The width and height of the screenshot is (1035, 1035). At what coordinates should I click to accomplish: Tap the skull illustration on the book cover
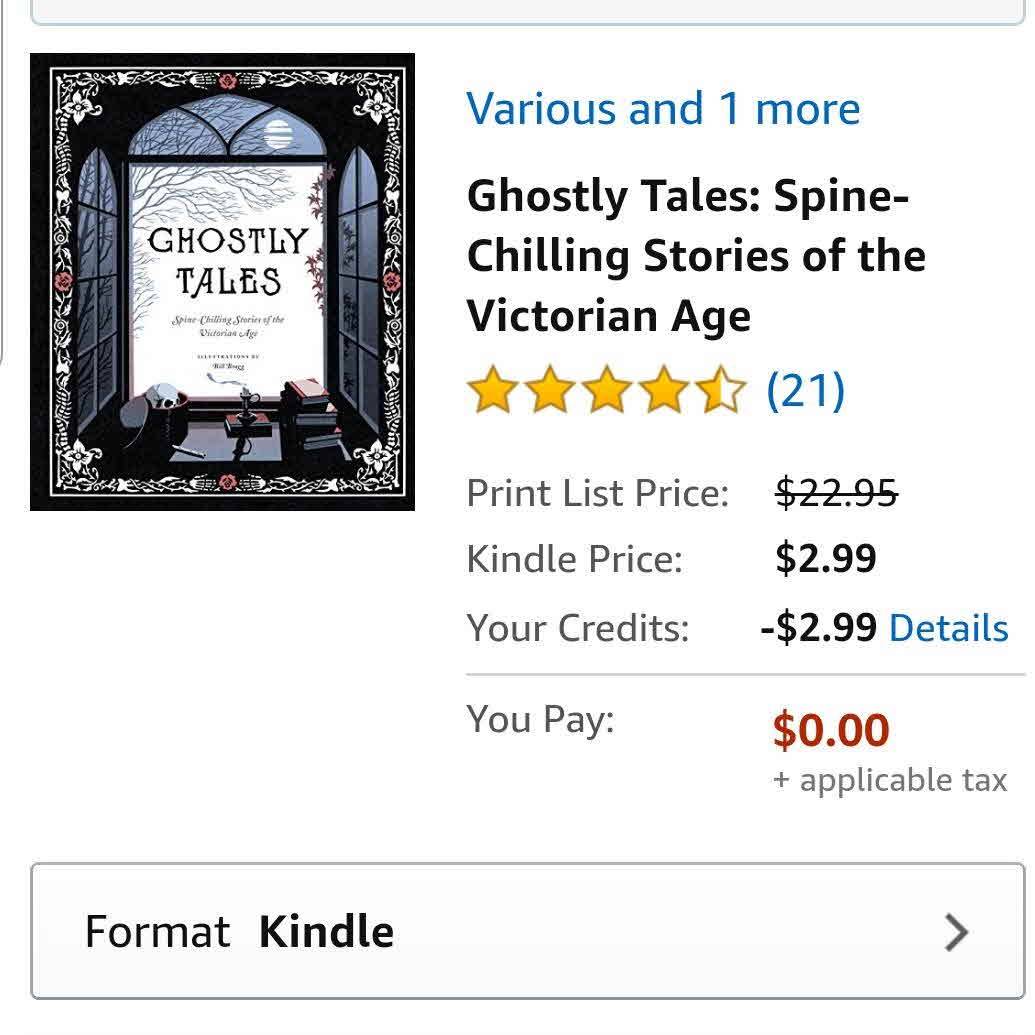[165, 397]
